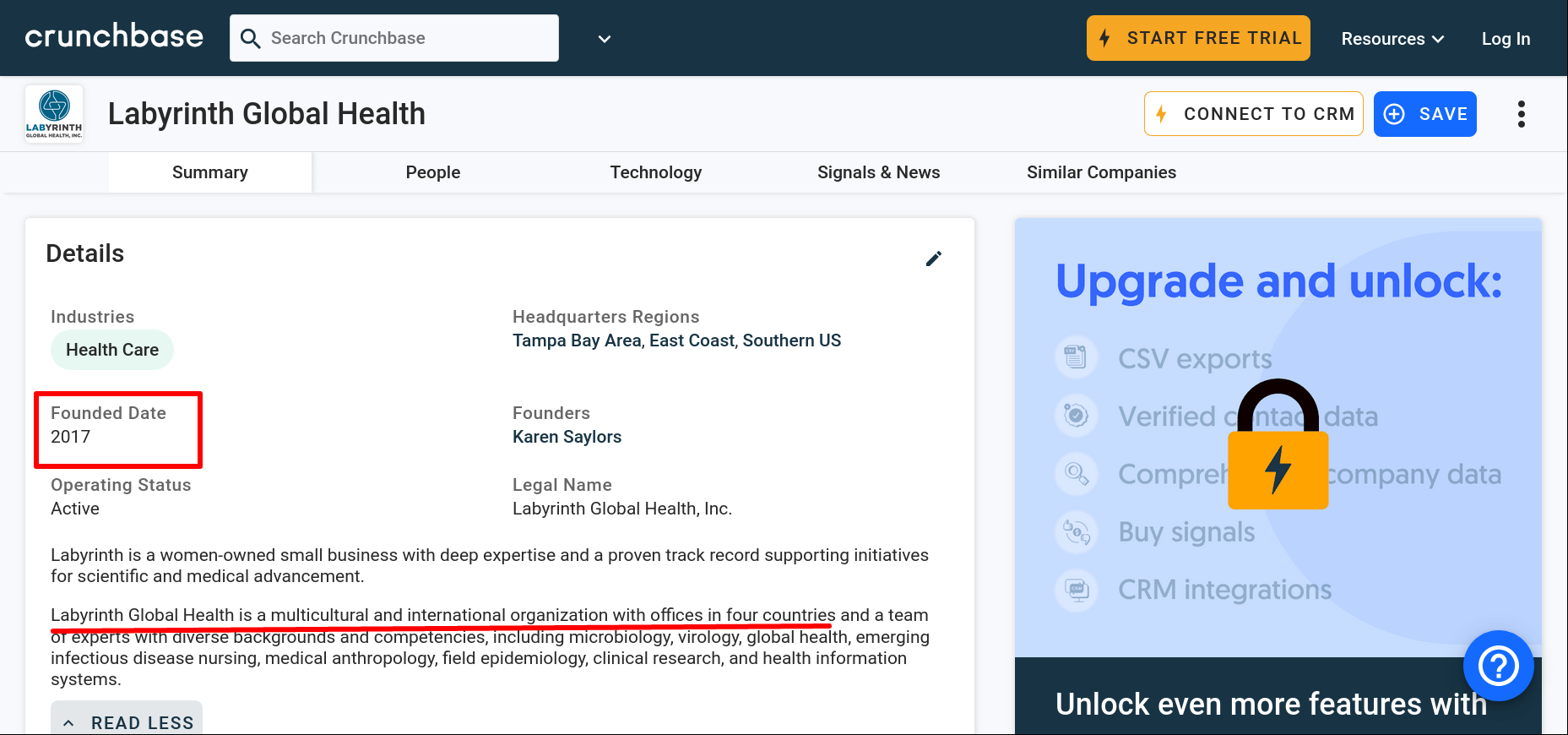Click the Founded Date value 2017
Image resolution: width=1568 pixels, height=735 pixels.
[70, 437]
